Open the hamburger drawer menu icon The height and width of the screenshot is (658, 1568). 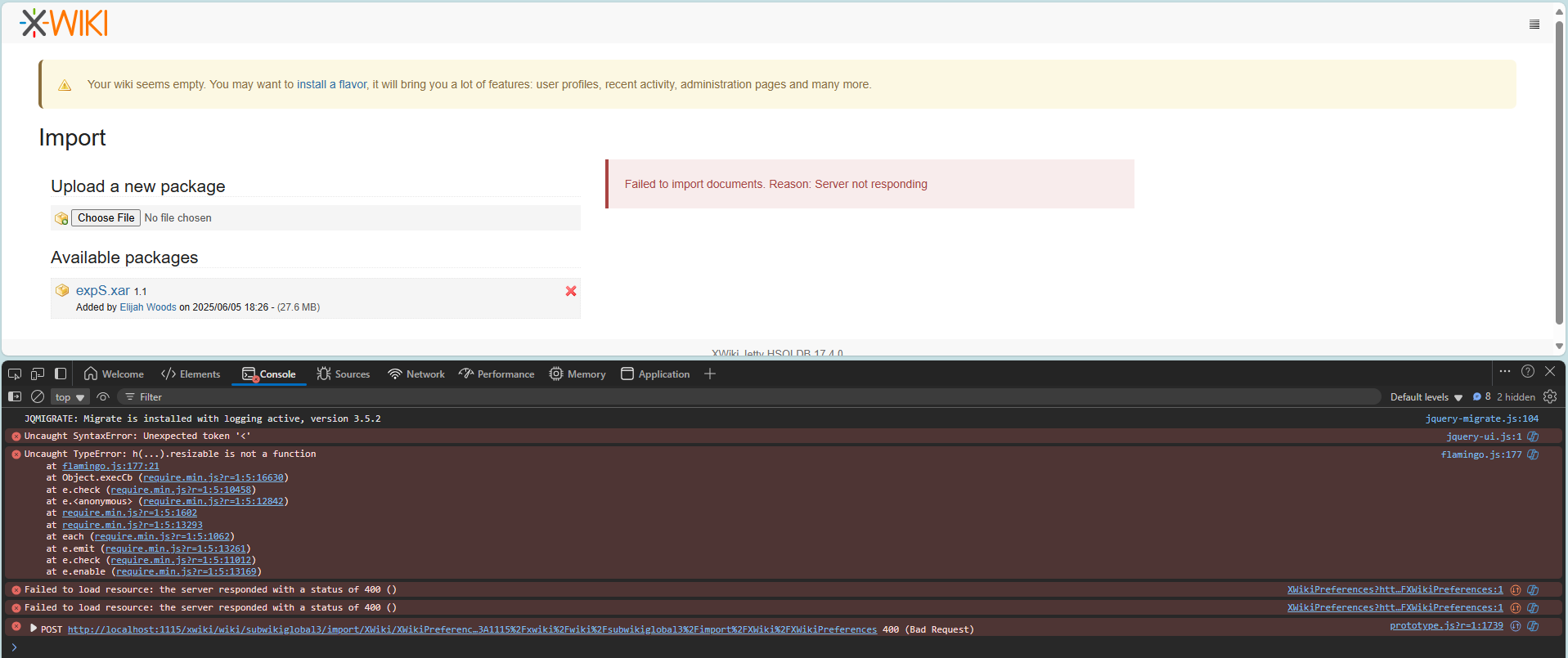1534,25
